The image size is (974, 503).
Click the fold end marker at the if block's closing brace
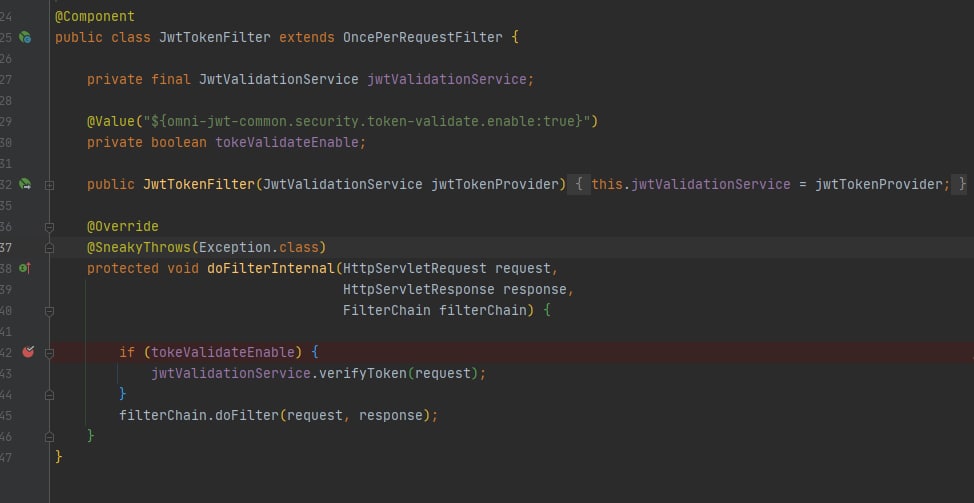(49, 394)
